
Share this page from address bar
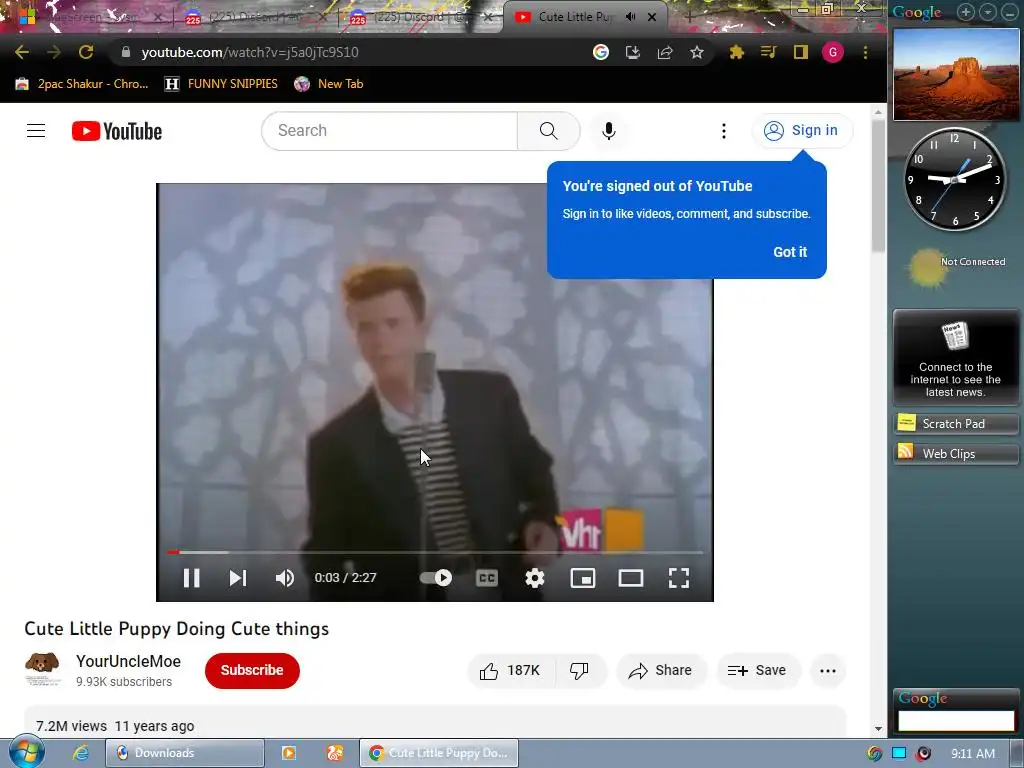(665, 52)
